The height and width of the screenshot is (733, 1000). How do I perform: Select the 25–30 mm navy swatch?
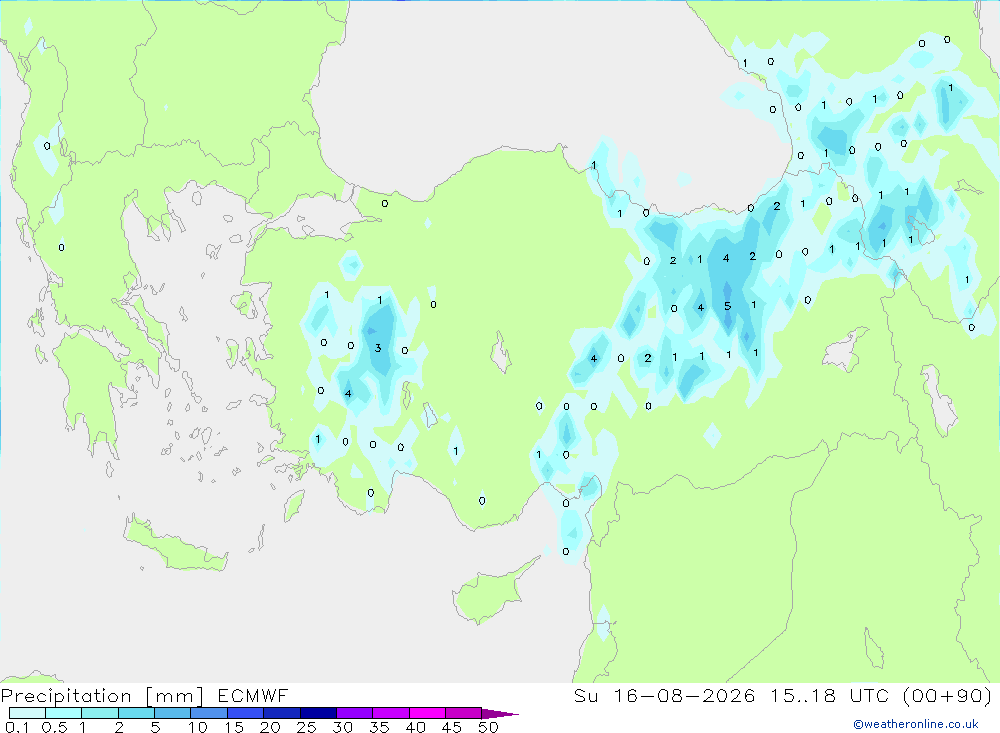[318, 713]
